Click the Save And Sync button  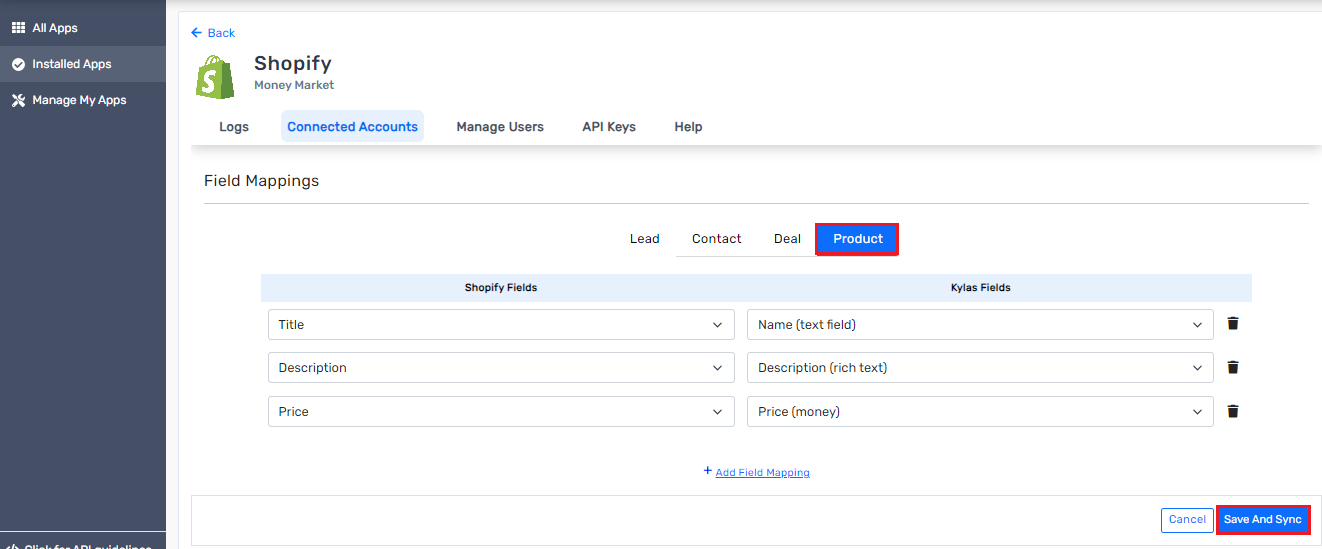pos(1262,520)
